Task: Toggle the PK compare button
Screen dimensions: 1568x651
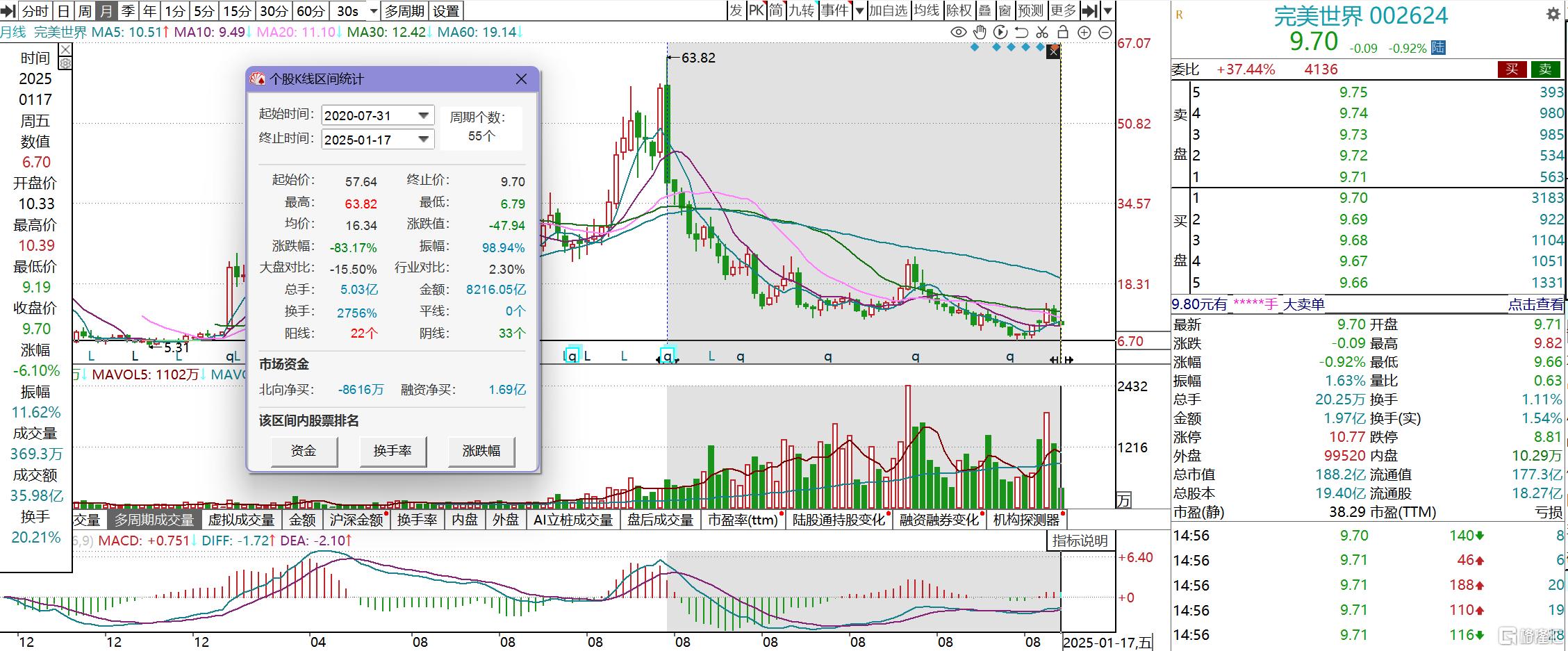Action: click(x=757, y=10)
